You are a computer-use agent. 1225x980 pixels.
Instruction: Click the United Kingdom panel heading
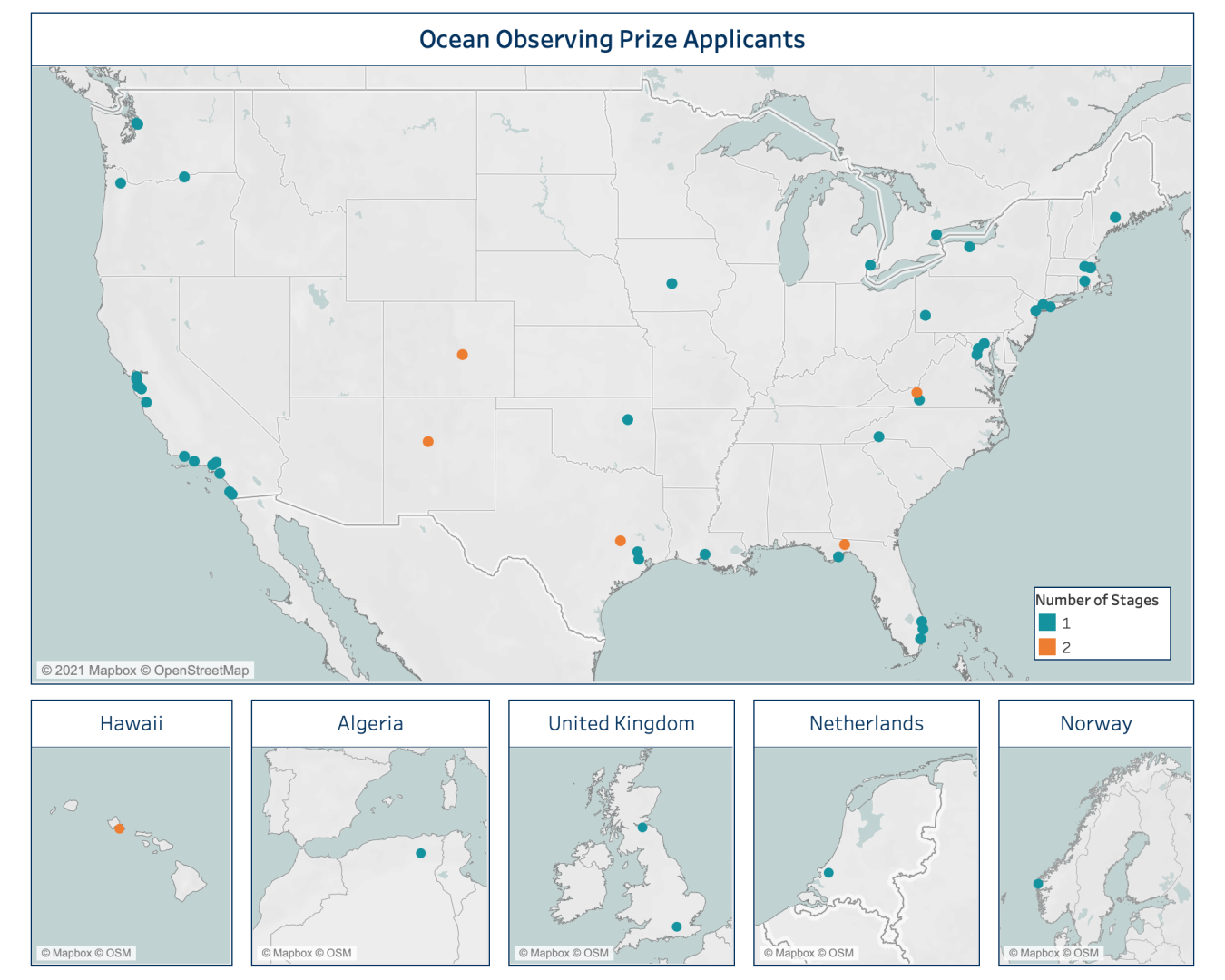(x=622, y=724)
